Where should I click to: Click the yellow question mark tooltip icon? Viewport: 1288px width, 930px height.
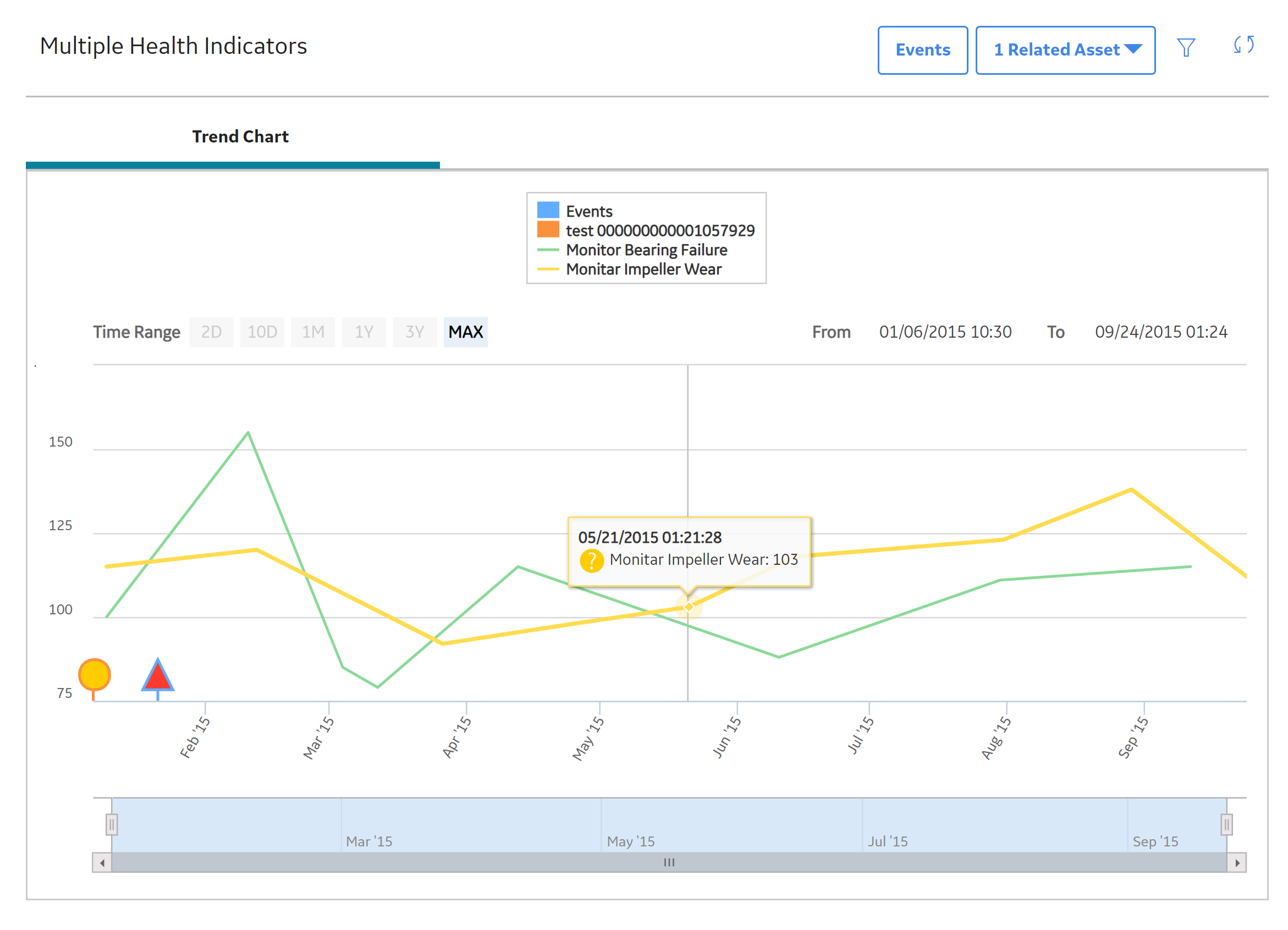tap(591, 561)
